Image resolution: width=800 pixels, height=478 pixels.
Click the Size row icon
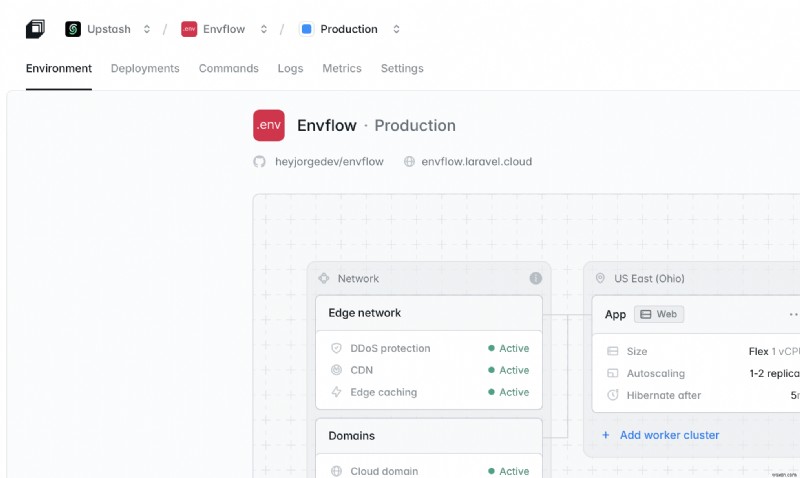(613, 351)
